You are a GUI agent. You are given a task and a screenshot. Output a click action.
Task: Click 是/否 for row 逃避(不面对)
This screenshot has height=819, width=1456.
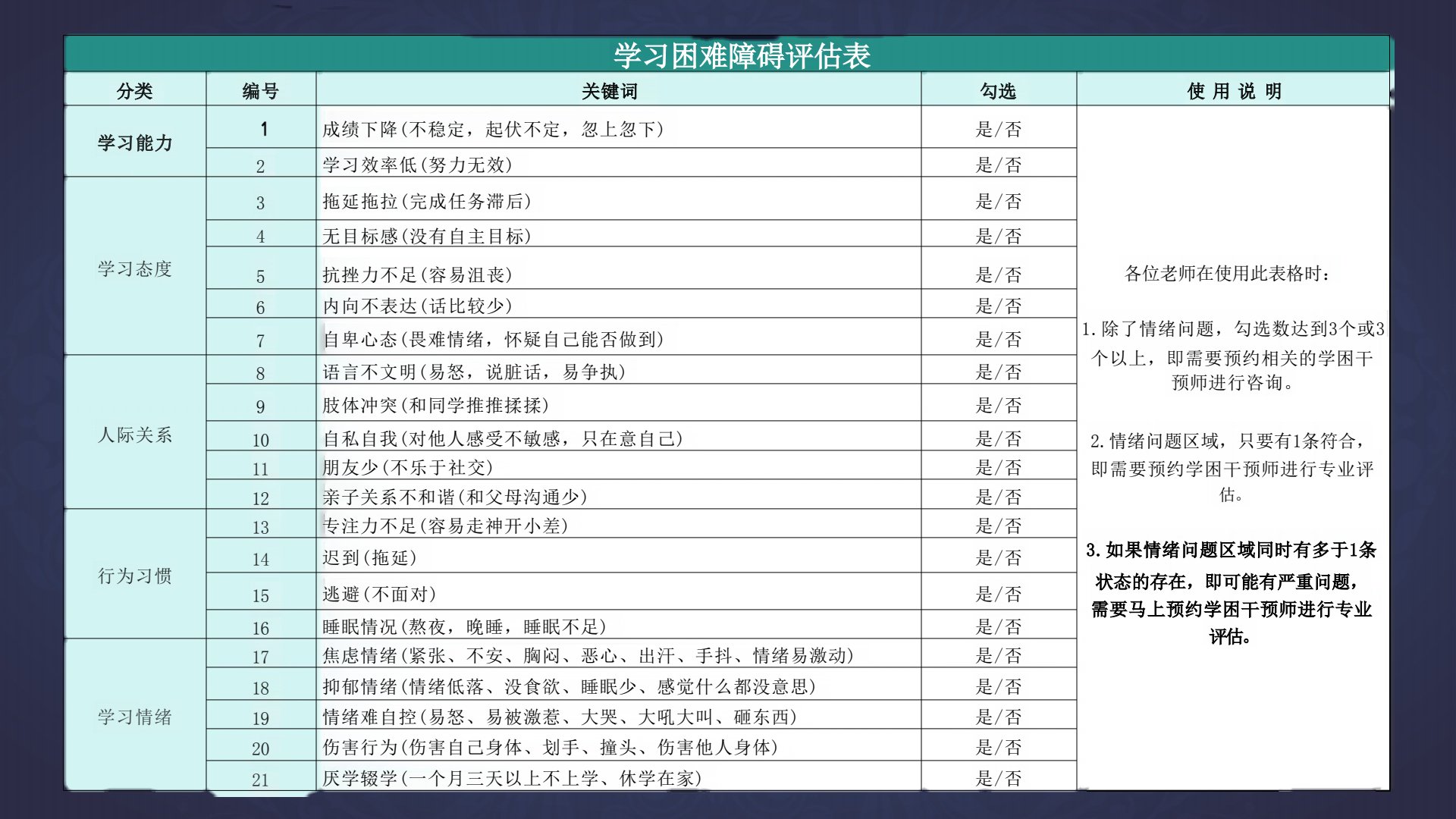(x=998, y=594)
